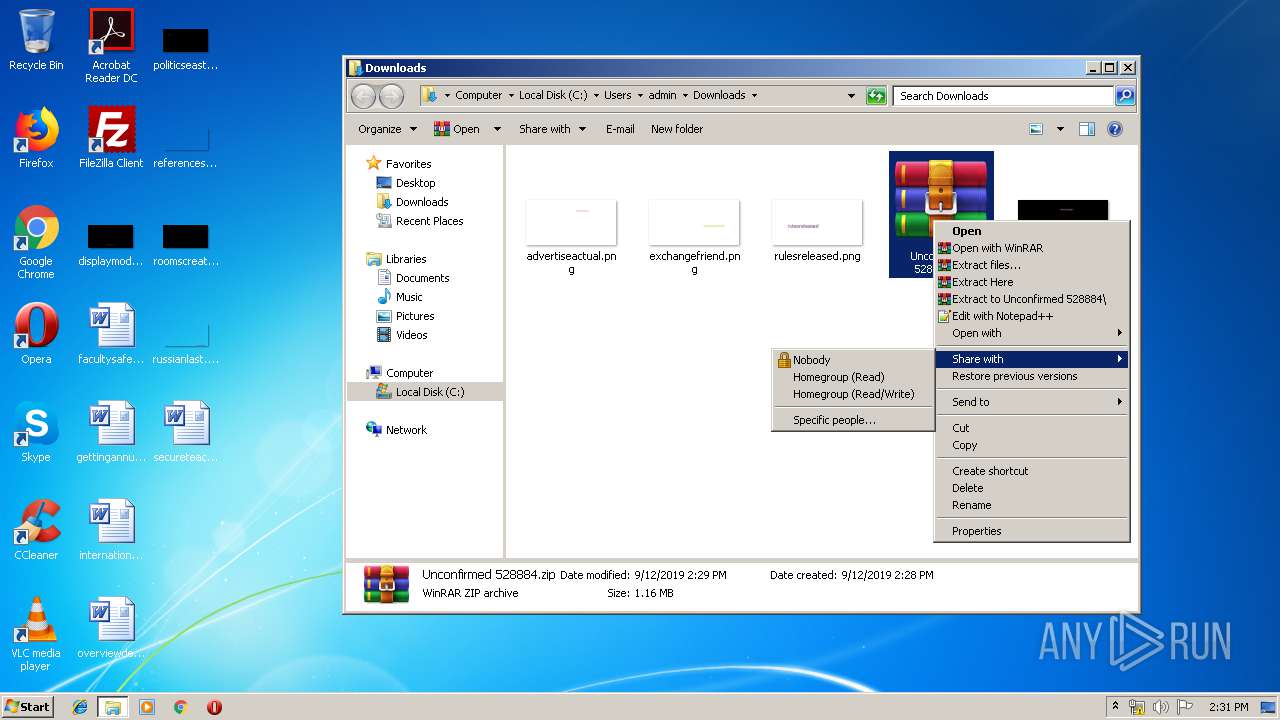Select the secureteac Word document icon
Screen dimensions: 1280x720
[186, 432]
